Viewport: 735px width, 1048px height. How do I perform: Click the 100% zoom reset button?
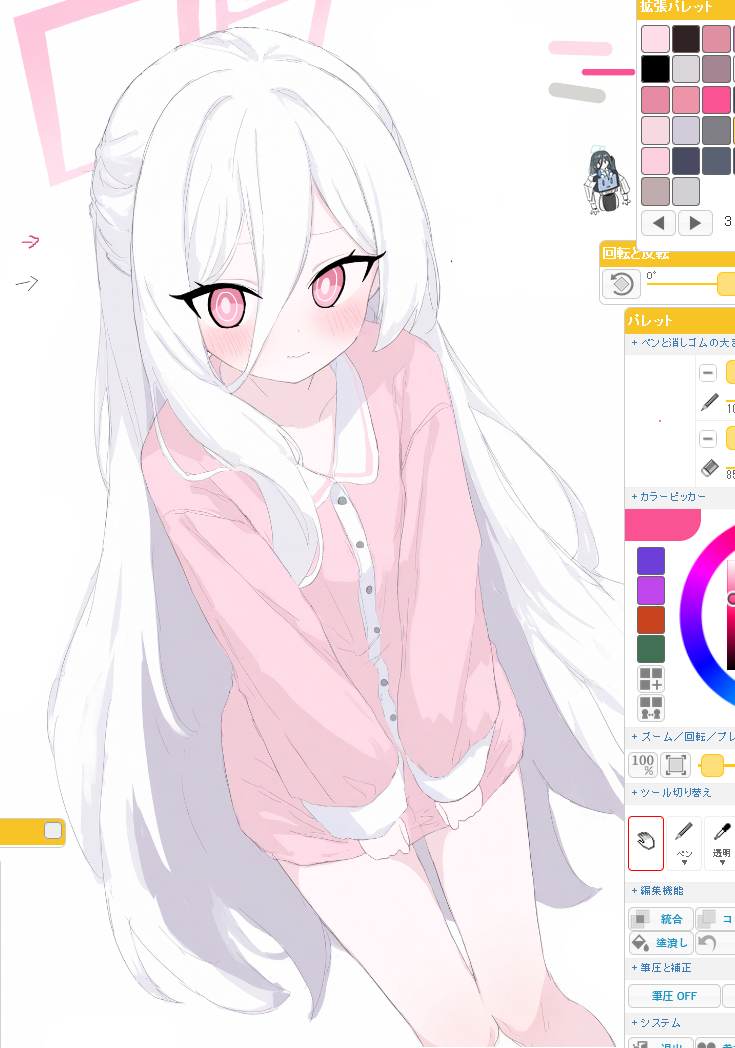[x=643, y=765]
